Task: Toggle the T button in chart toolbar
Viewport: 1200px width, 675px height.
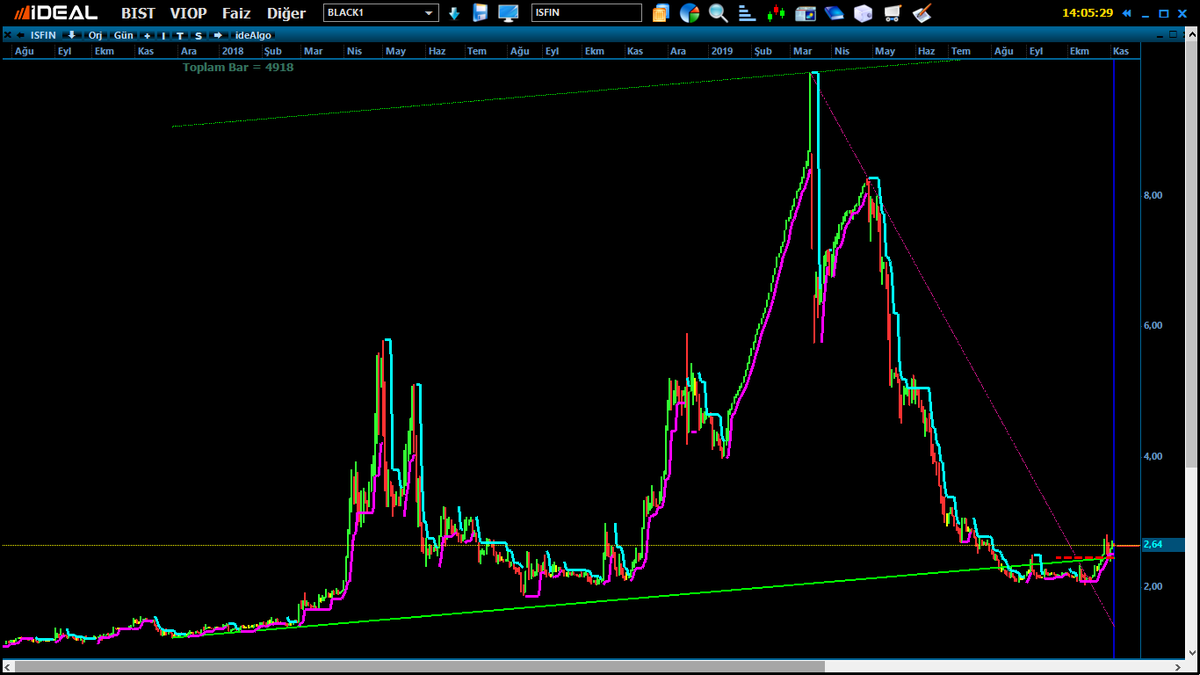Action: point(180,35)
